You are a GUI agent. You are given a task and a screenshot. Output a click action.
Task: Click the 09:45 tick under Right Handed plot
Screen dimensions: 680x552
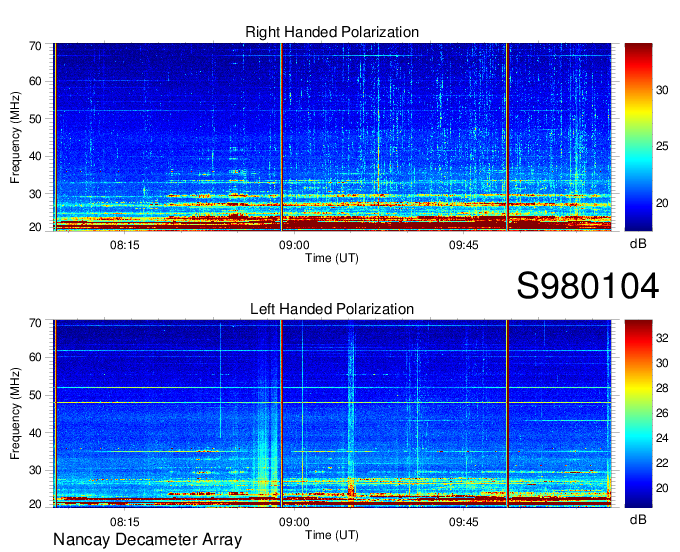point(464,245)
